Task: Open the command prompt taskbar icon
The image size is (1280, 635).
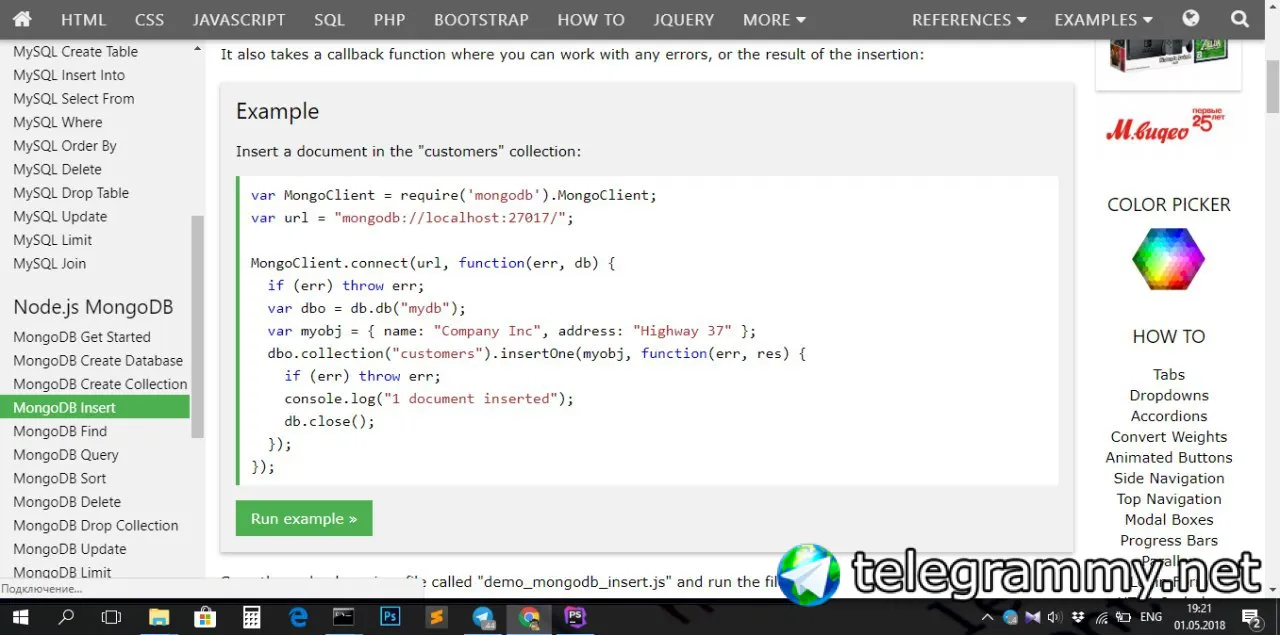Action: click(x=344, y=618)
